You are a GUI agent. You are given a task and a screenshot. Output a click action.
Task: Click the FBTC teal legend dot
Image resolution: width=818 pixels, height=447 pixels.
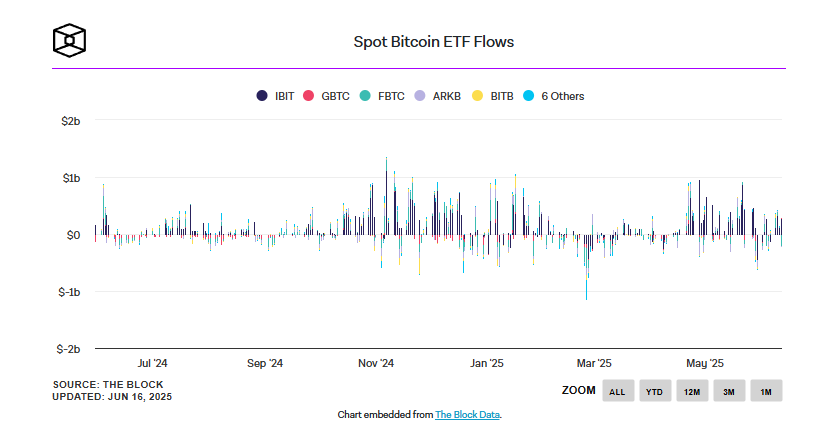(365, 97)
